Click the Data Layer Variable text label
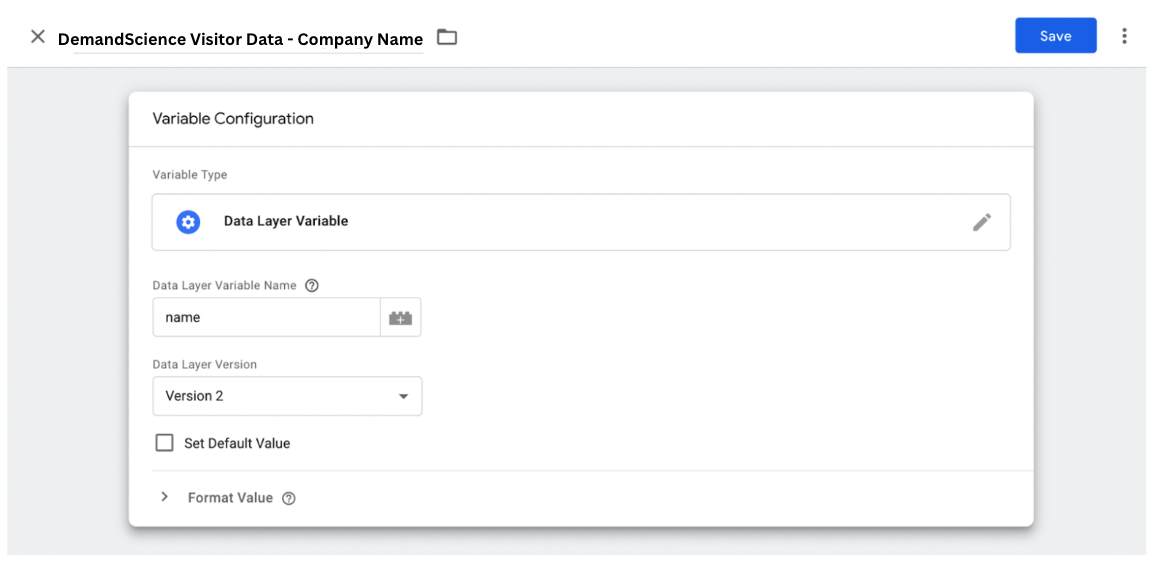The width and height of the screenshot is (1161, 575). pyautogui.click(x=286, y=221)
